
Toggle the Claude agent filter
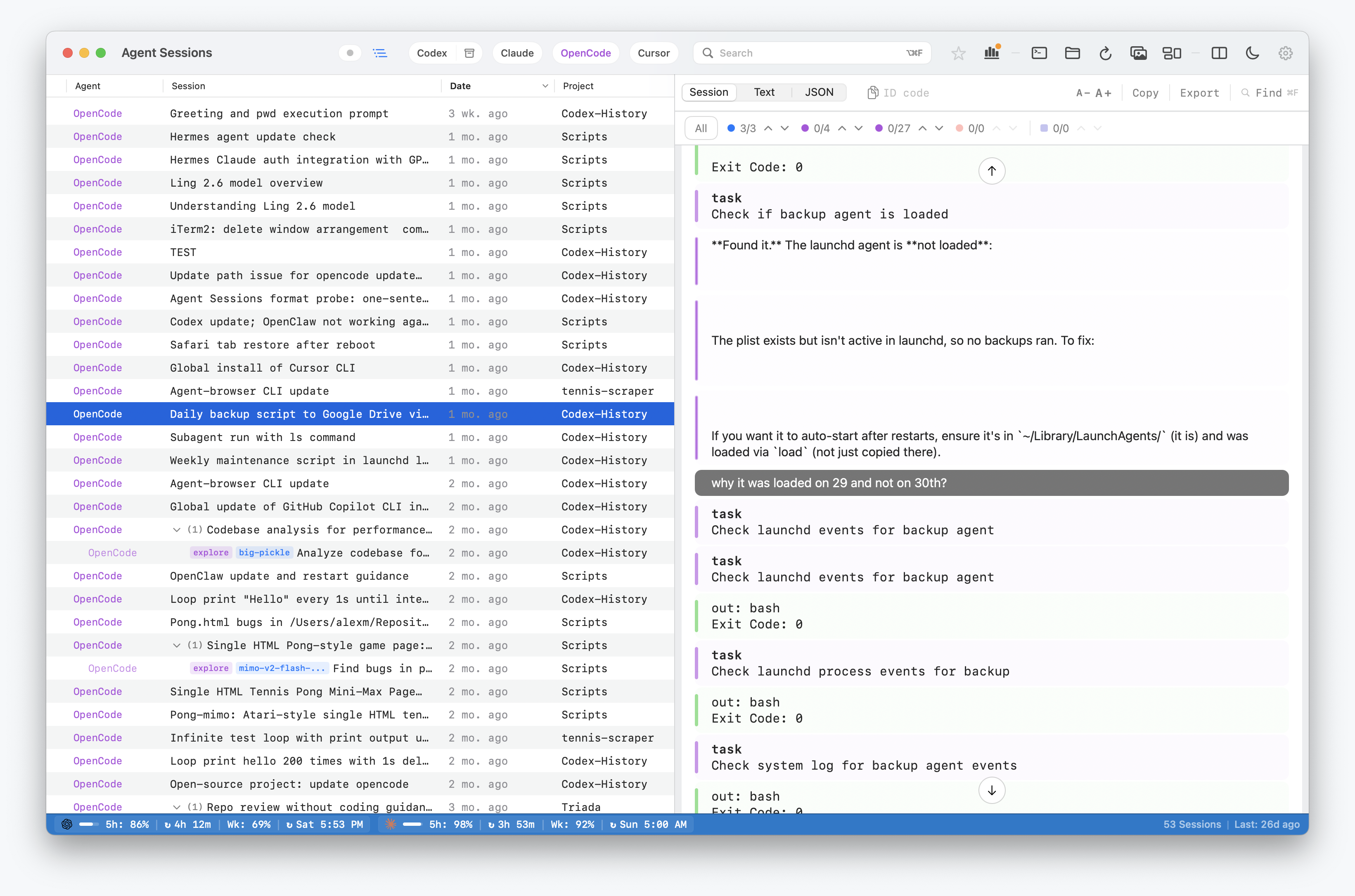[517, 53]
